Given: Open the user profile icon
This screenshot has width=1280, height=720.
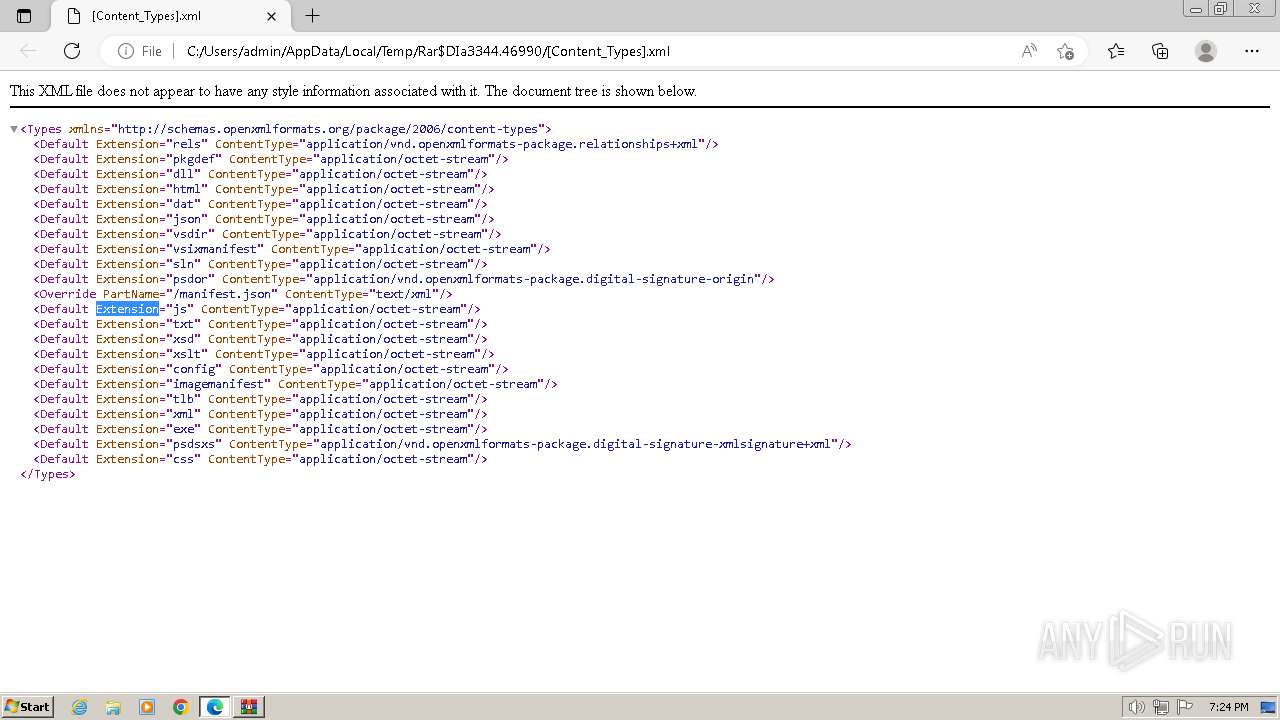Looking at the screenshot, I should 1206,51.
